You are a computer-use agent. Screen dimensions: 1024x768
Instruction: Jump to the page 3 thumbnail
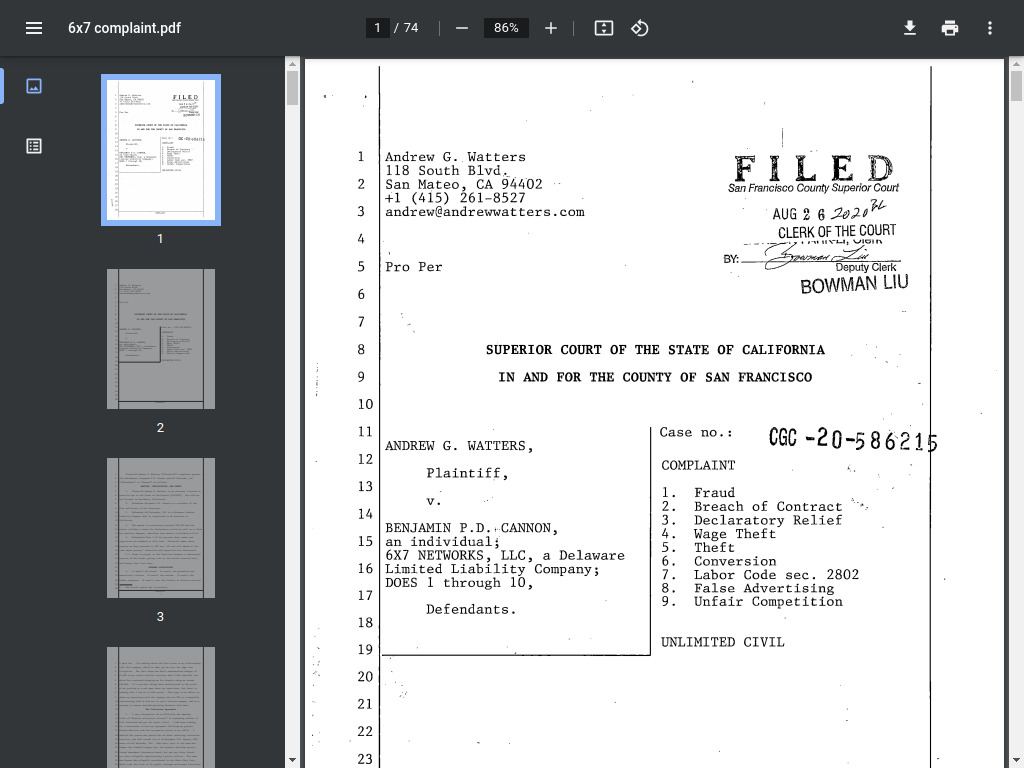point(161,528)
